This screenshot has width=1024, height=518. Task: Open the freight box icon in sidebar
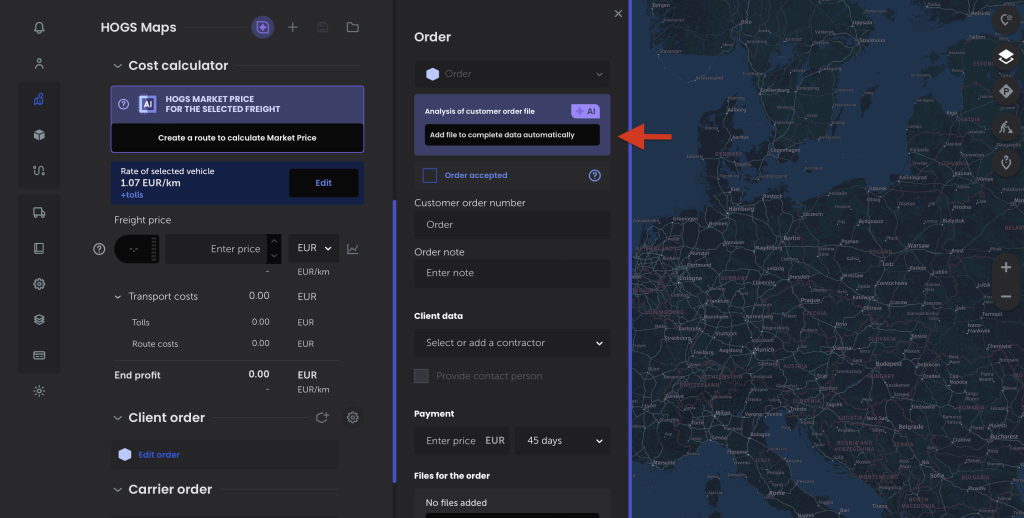(x=39, y=135)
